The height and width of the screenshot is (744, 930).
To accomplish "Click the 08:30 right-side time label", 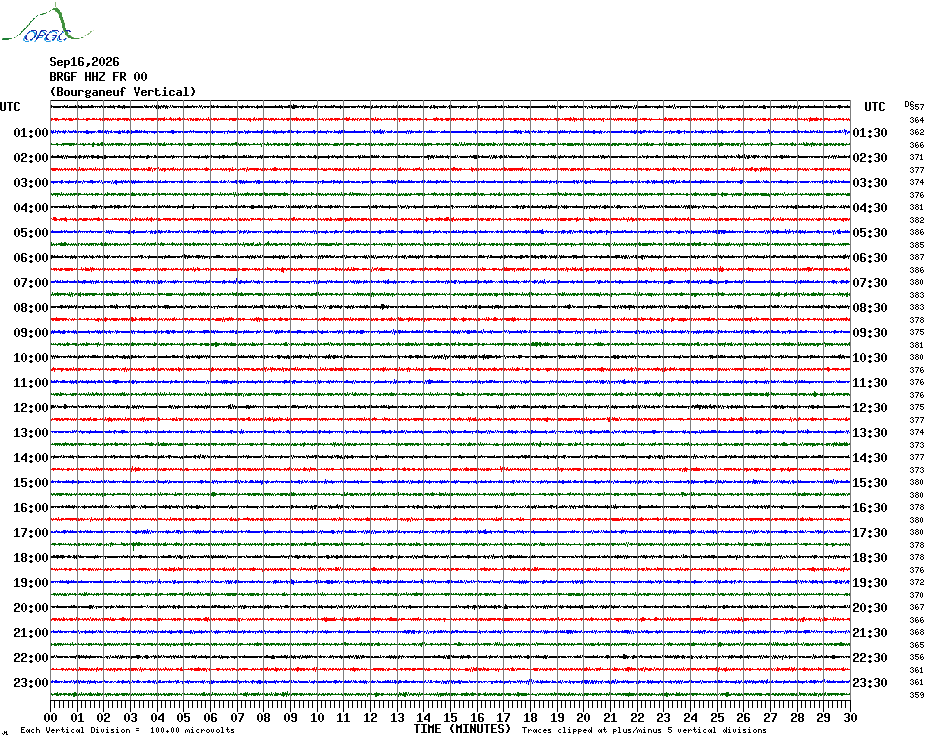I will tap(870, 307).
